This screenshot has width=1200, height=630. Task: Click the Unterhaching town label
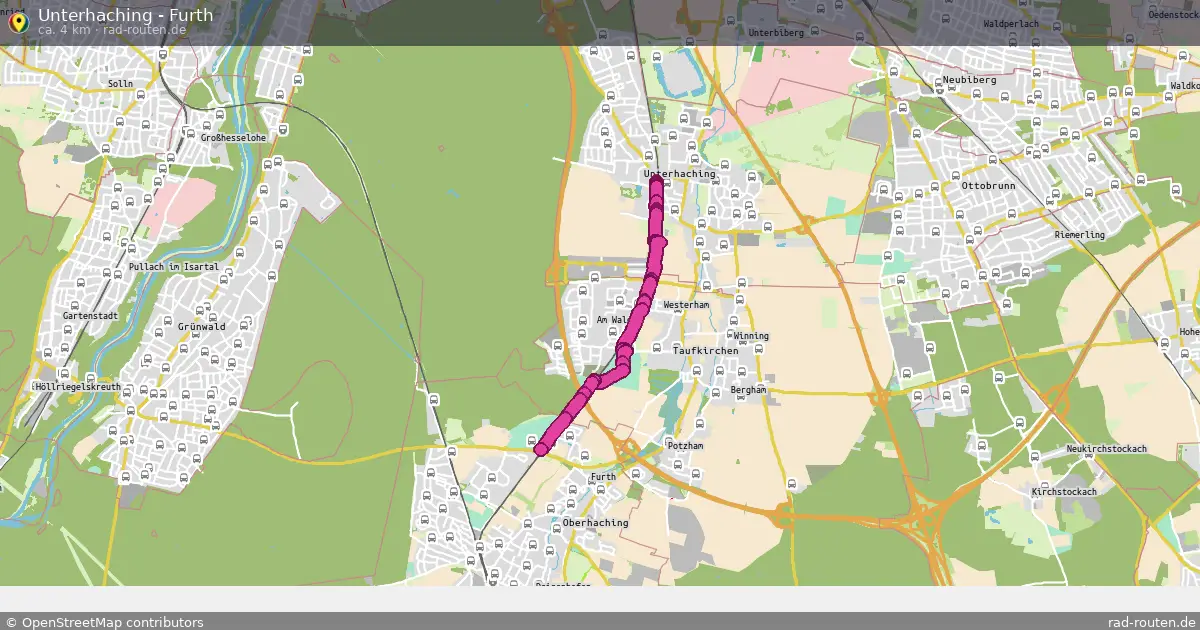[680, 174]
